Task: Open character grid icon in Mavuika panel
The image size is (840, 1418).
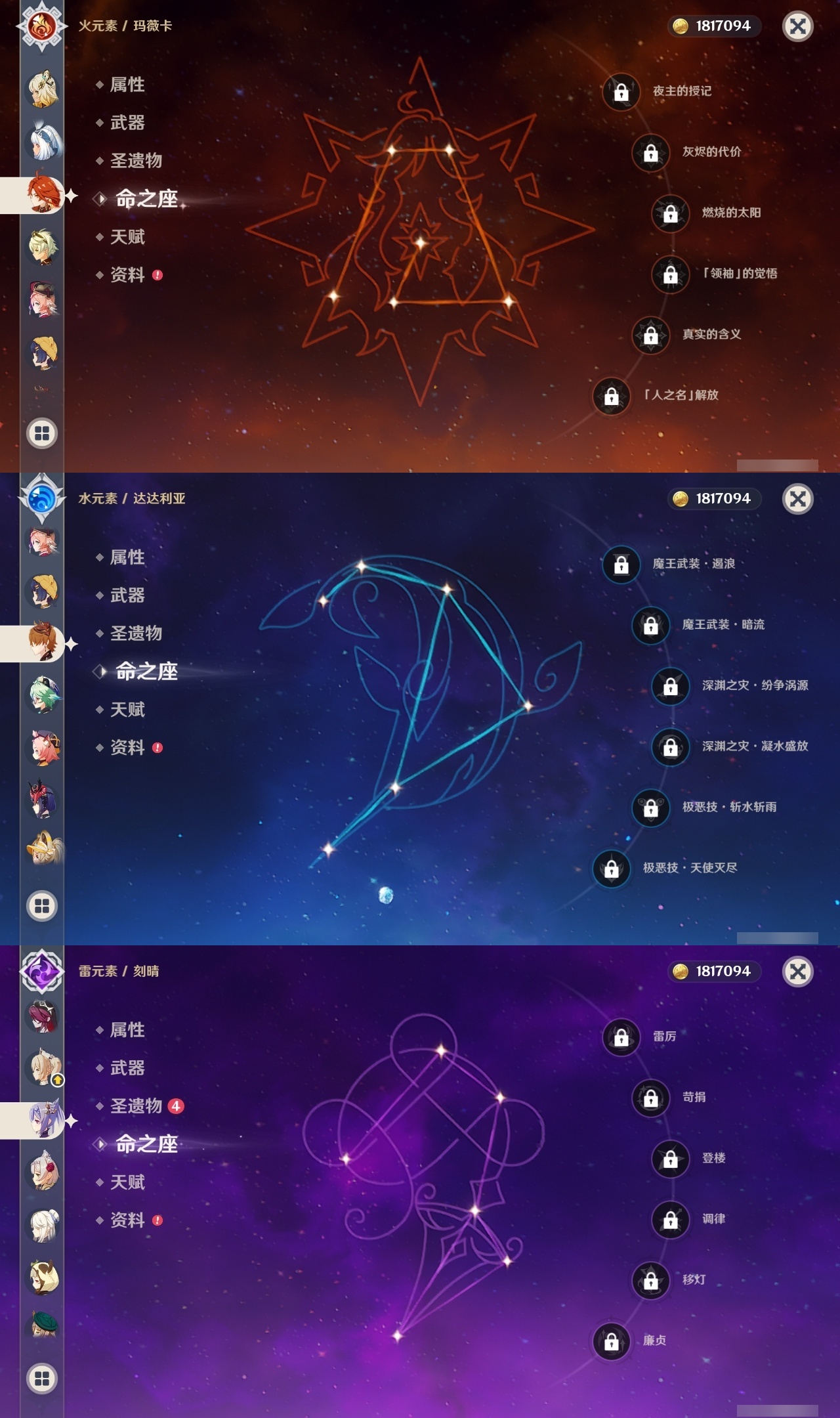Action: click(42, 433)
